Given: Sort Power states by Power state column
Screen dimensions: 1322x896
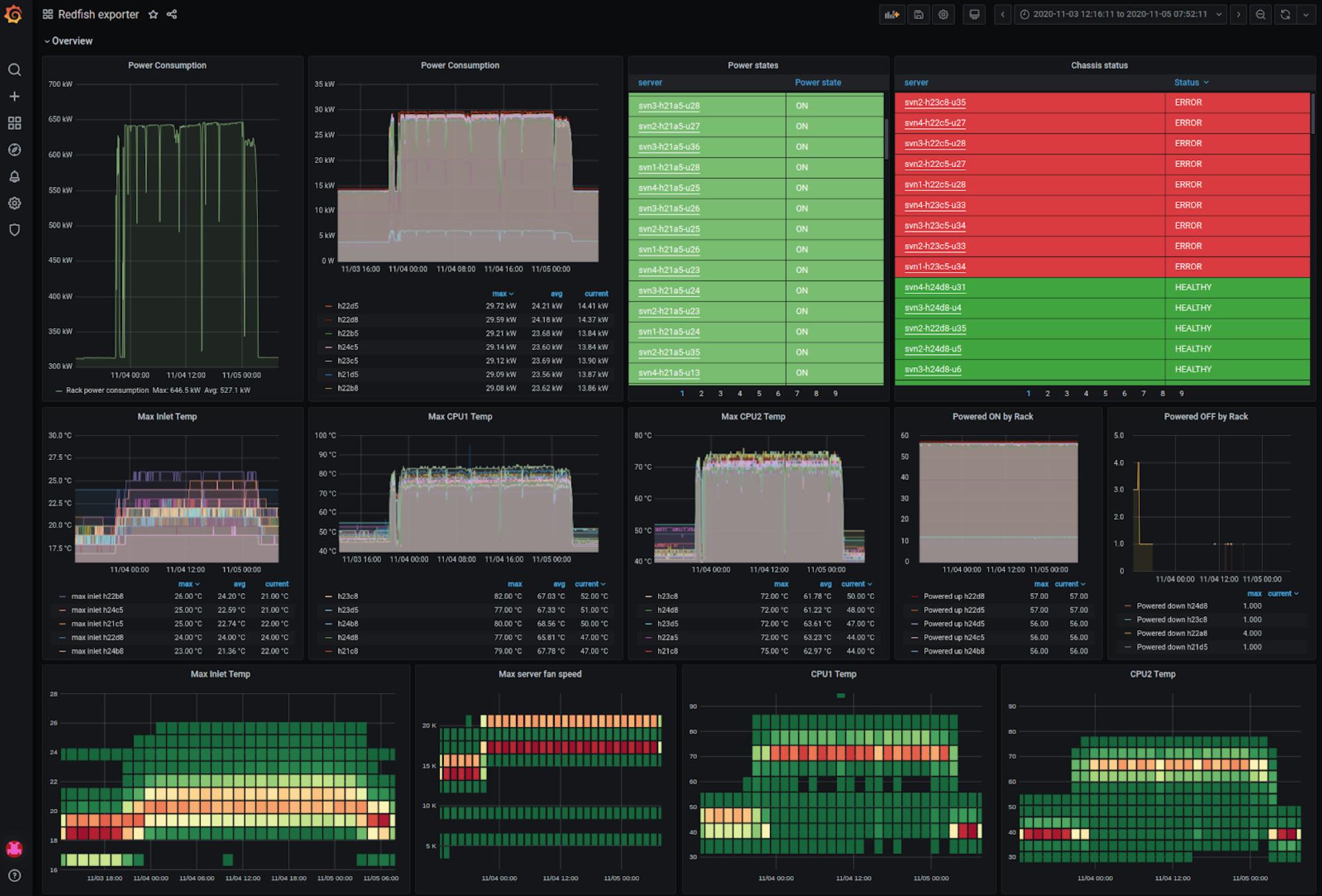Looking at the screenshot, I should coord(818,83).
